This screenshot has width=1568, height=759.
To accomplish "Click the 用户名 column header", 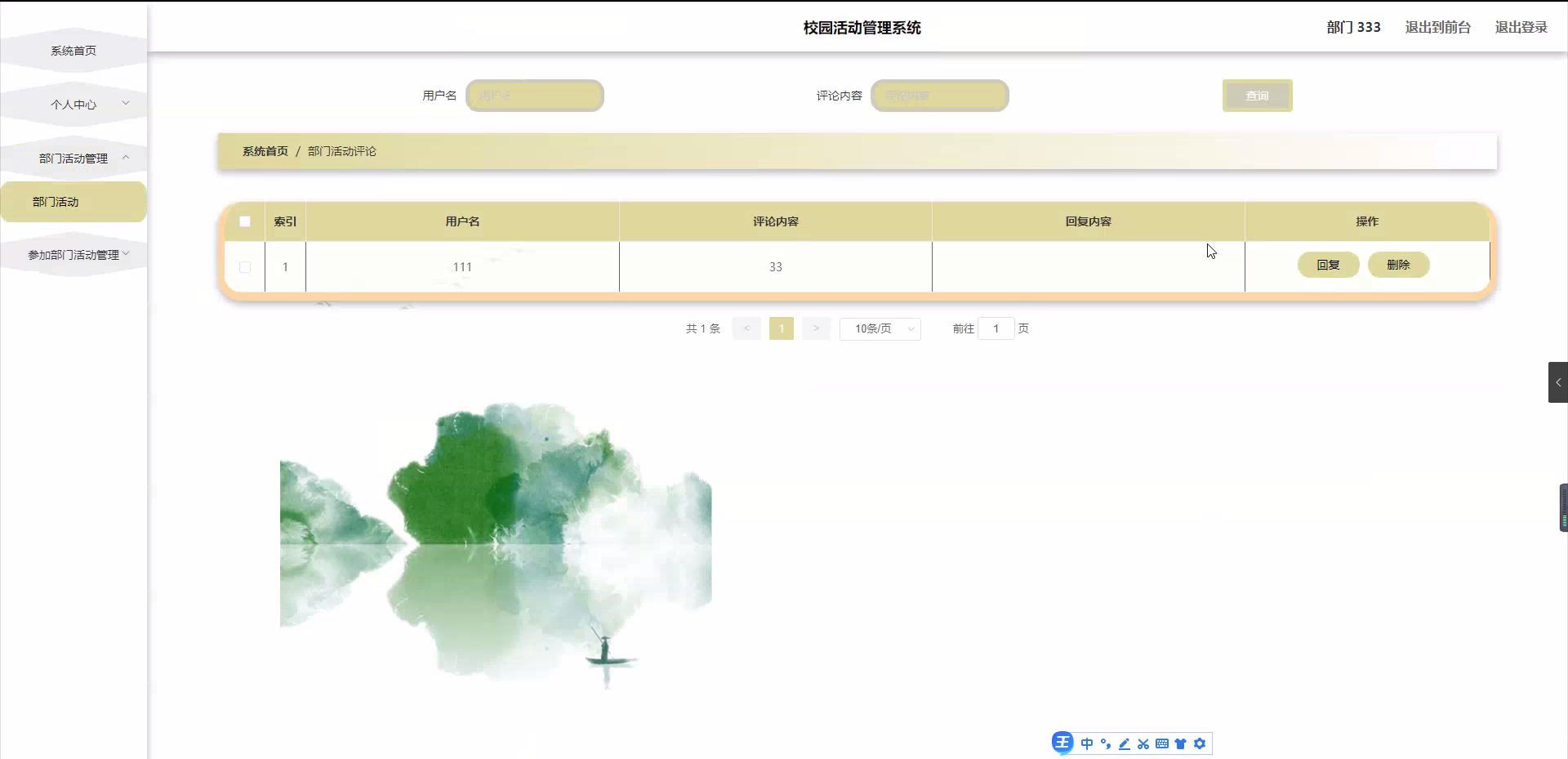I will point(462,221).
